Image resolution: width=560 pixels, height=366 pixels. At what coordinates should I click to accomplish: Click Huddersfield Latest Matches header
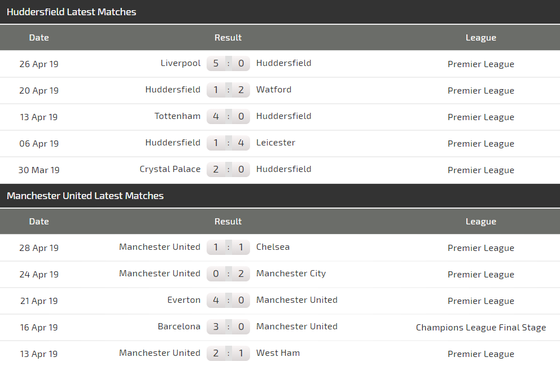(x=71, y=12)
